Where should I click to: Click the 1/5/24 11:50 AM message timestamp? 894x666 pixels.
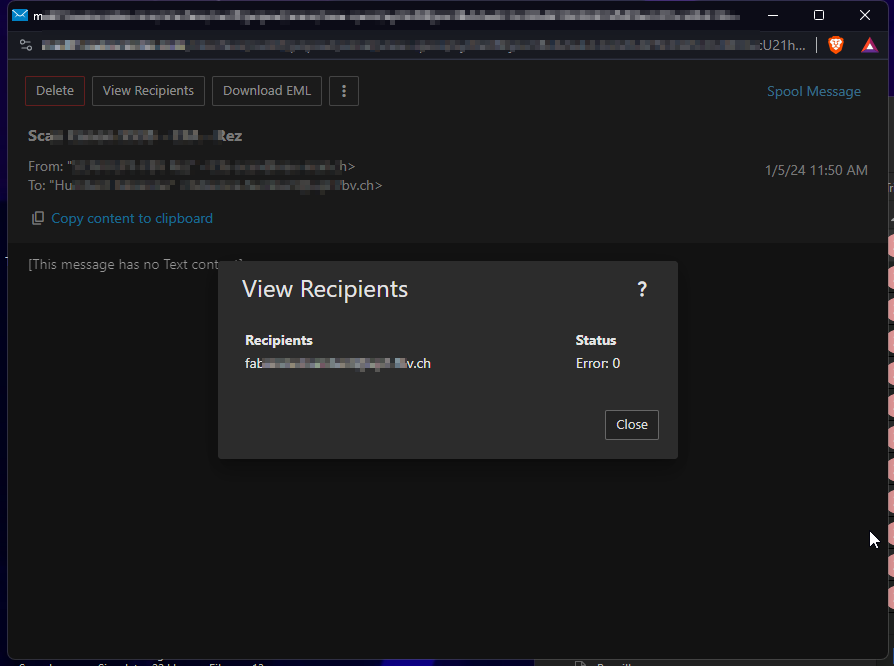pos(816,170)
